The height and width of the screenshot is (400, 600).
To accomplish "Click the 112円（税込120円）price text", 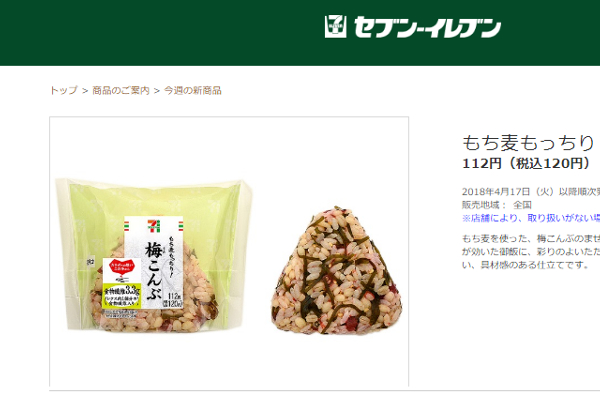I will pos(527,163).
